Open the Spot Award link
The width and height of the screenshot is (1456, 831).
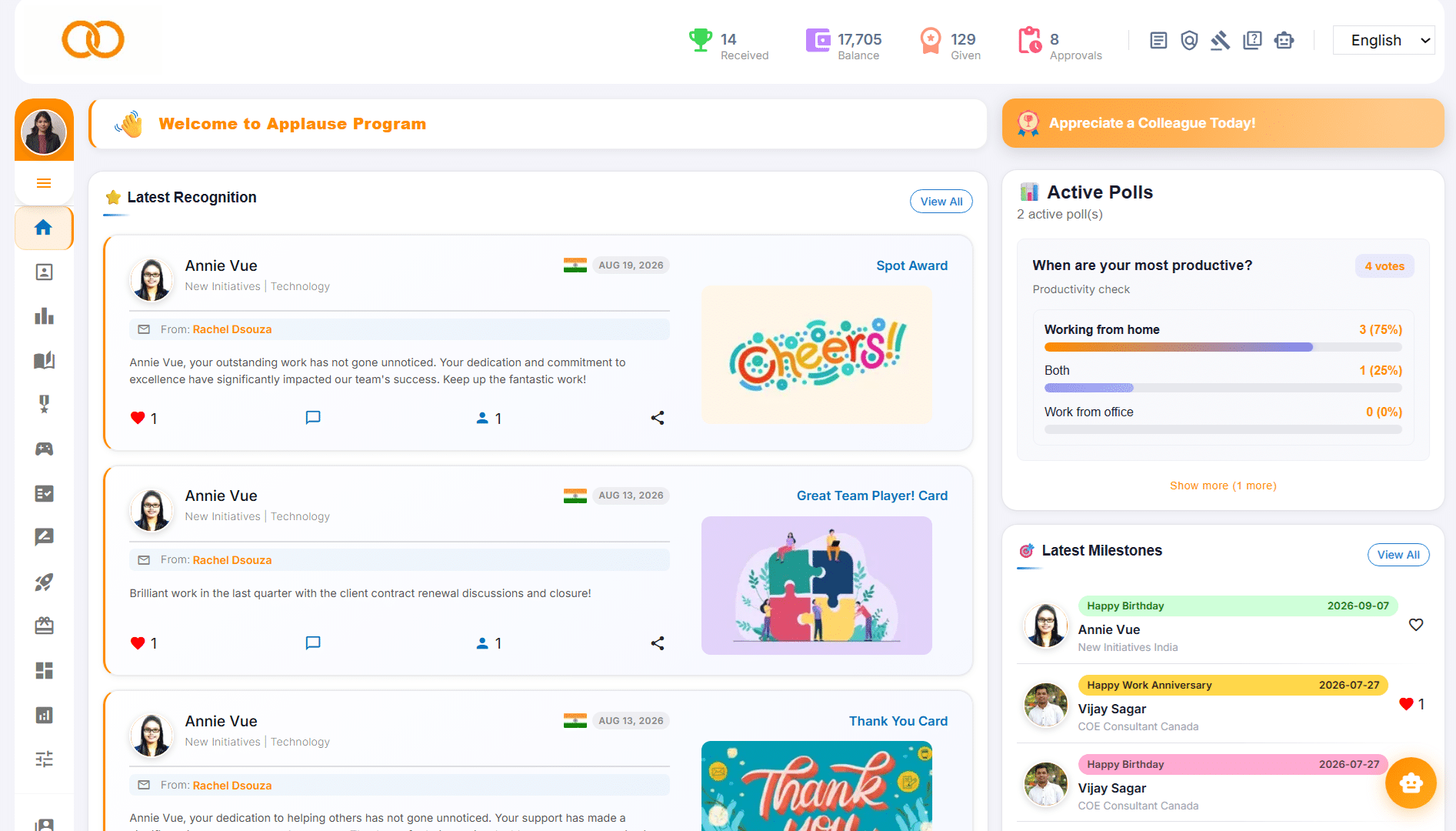(911, 265)
